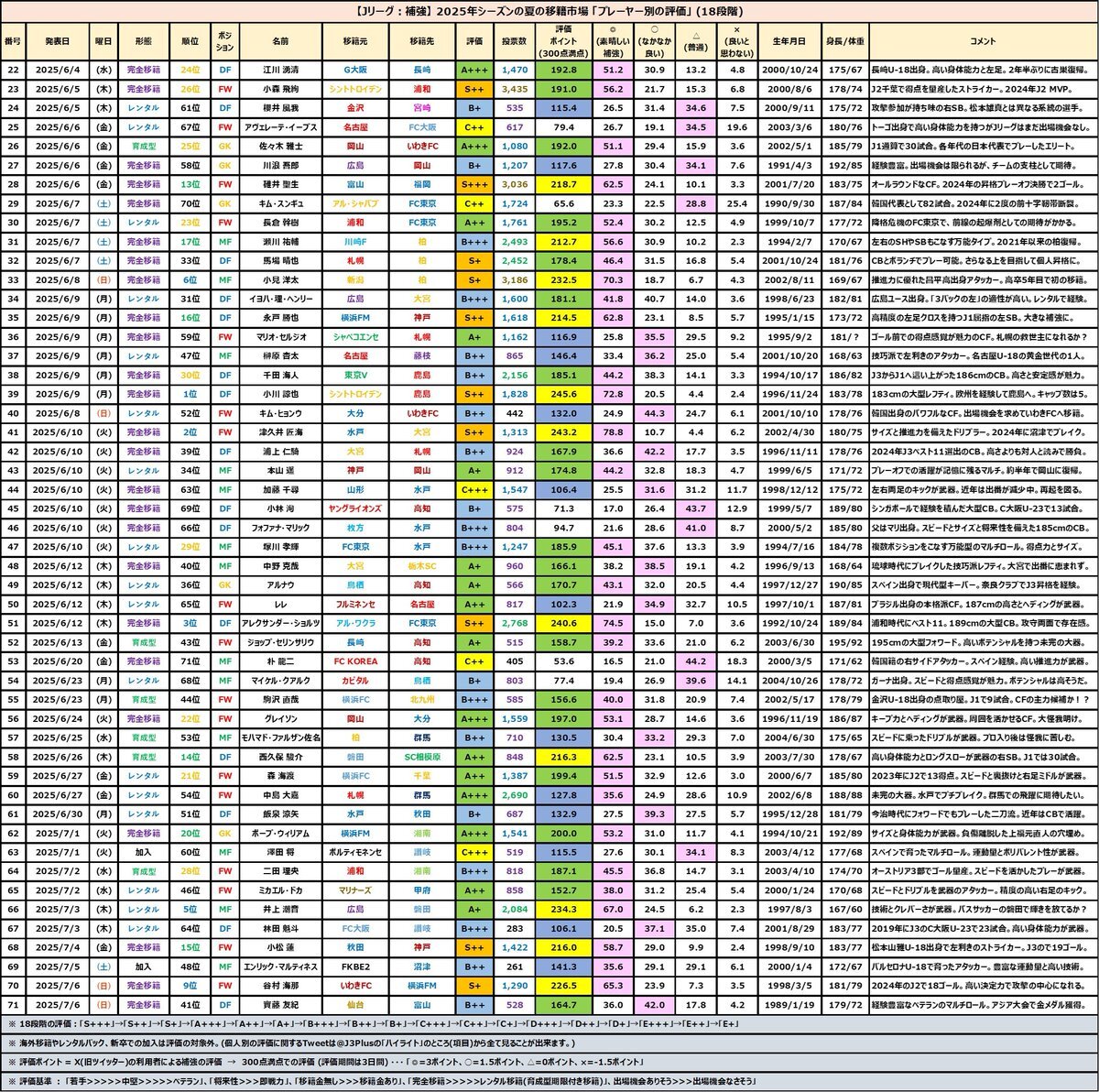This screenshot has width=1099, height=1092.
Task: Select the 身長/体重 column header
Action: 844,41
